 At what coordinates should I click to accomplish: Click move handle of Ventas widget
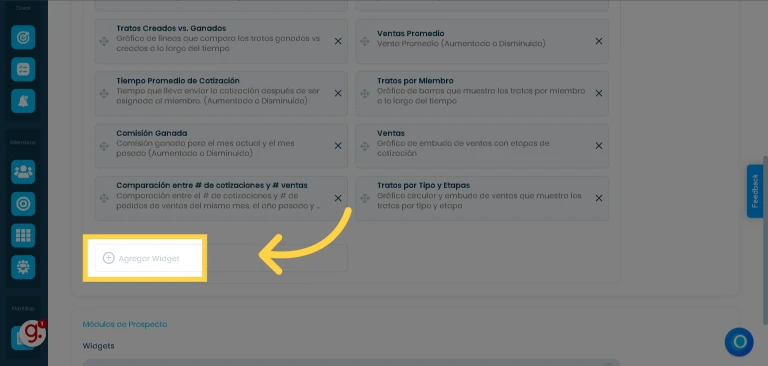(364, 146)
